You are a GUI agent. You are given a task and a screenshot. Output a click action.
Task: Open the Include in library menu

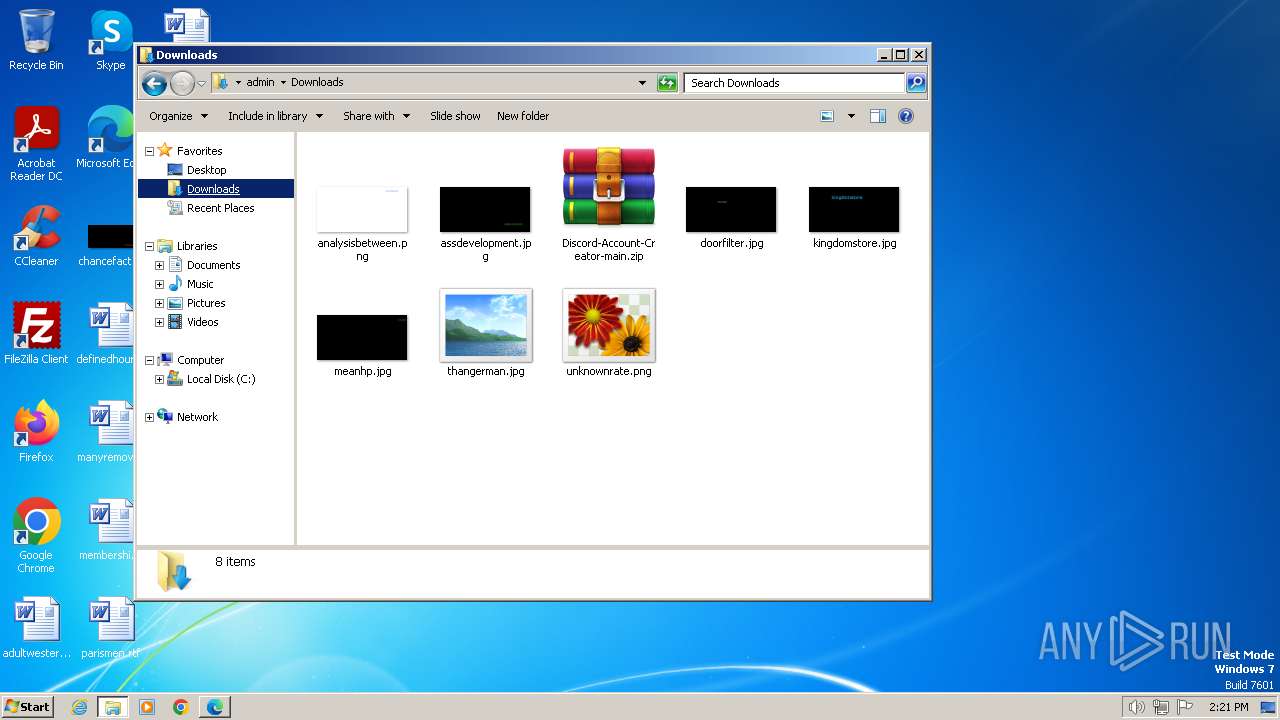276,116
